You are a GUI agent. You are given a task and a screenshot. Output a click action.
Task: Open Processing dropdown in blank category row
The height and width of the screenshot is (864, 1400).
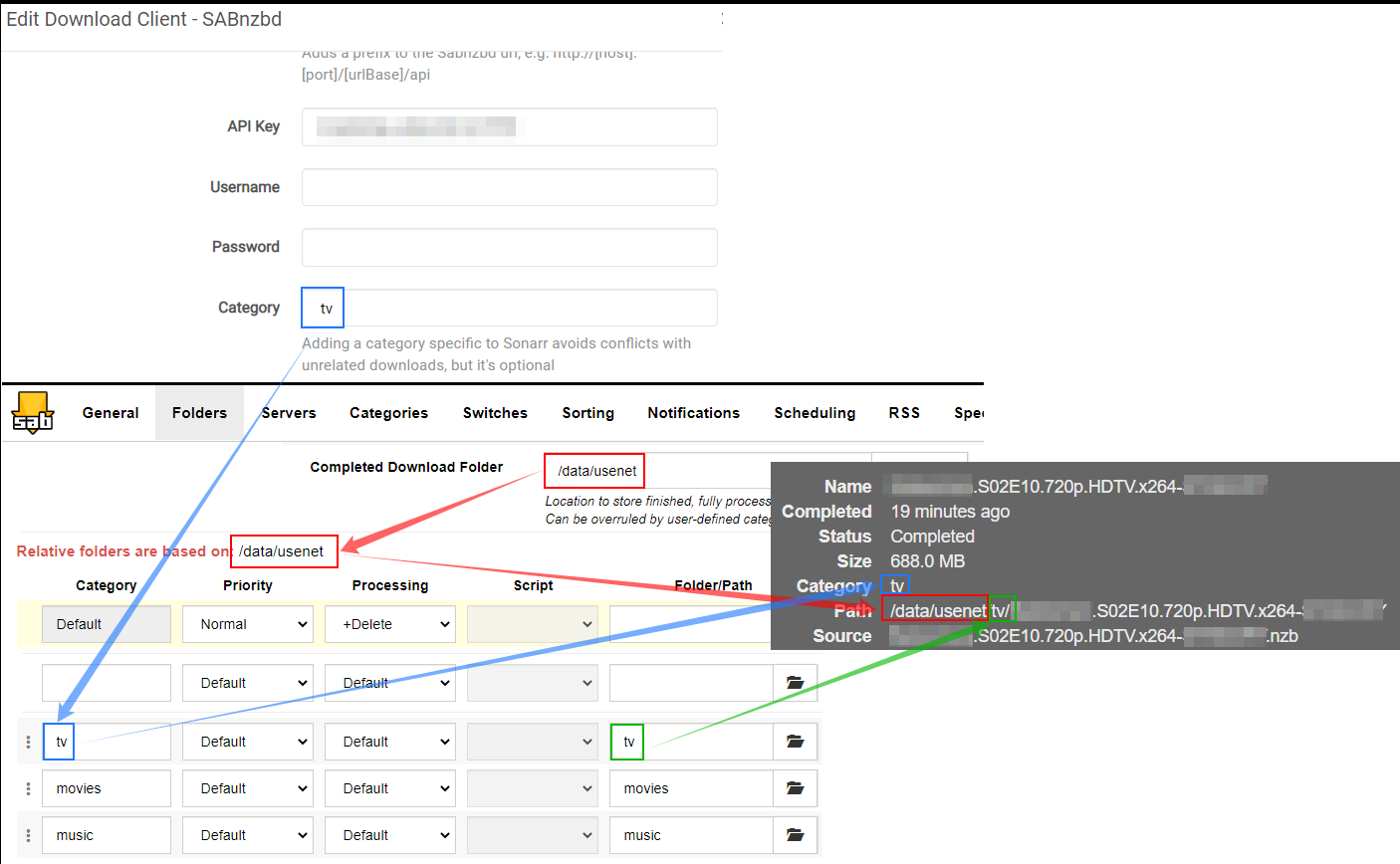coord(390,683)
